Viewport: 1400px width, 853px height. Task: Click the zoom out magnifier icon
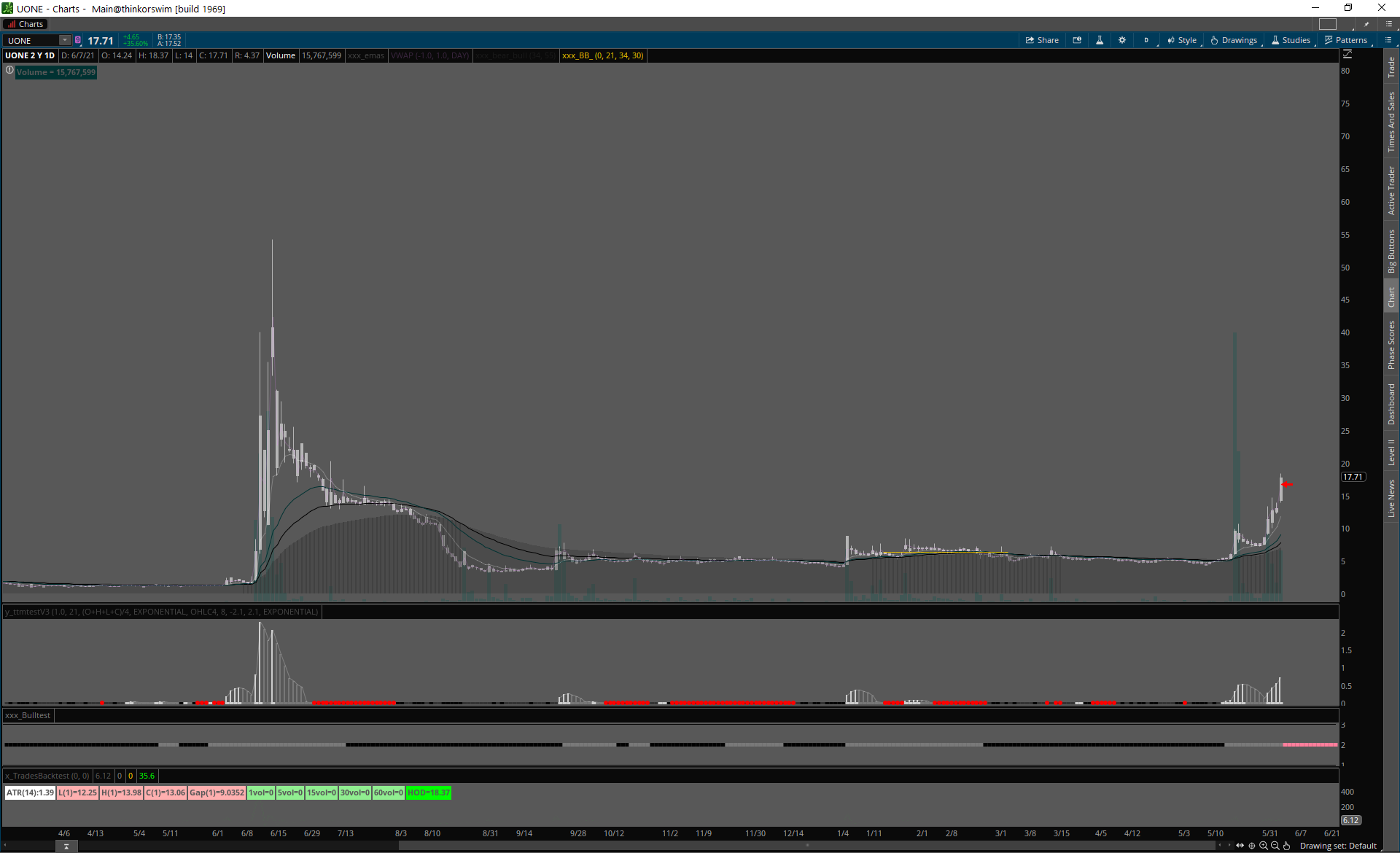tap(1275, 846)
